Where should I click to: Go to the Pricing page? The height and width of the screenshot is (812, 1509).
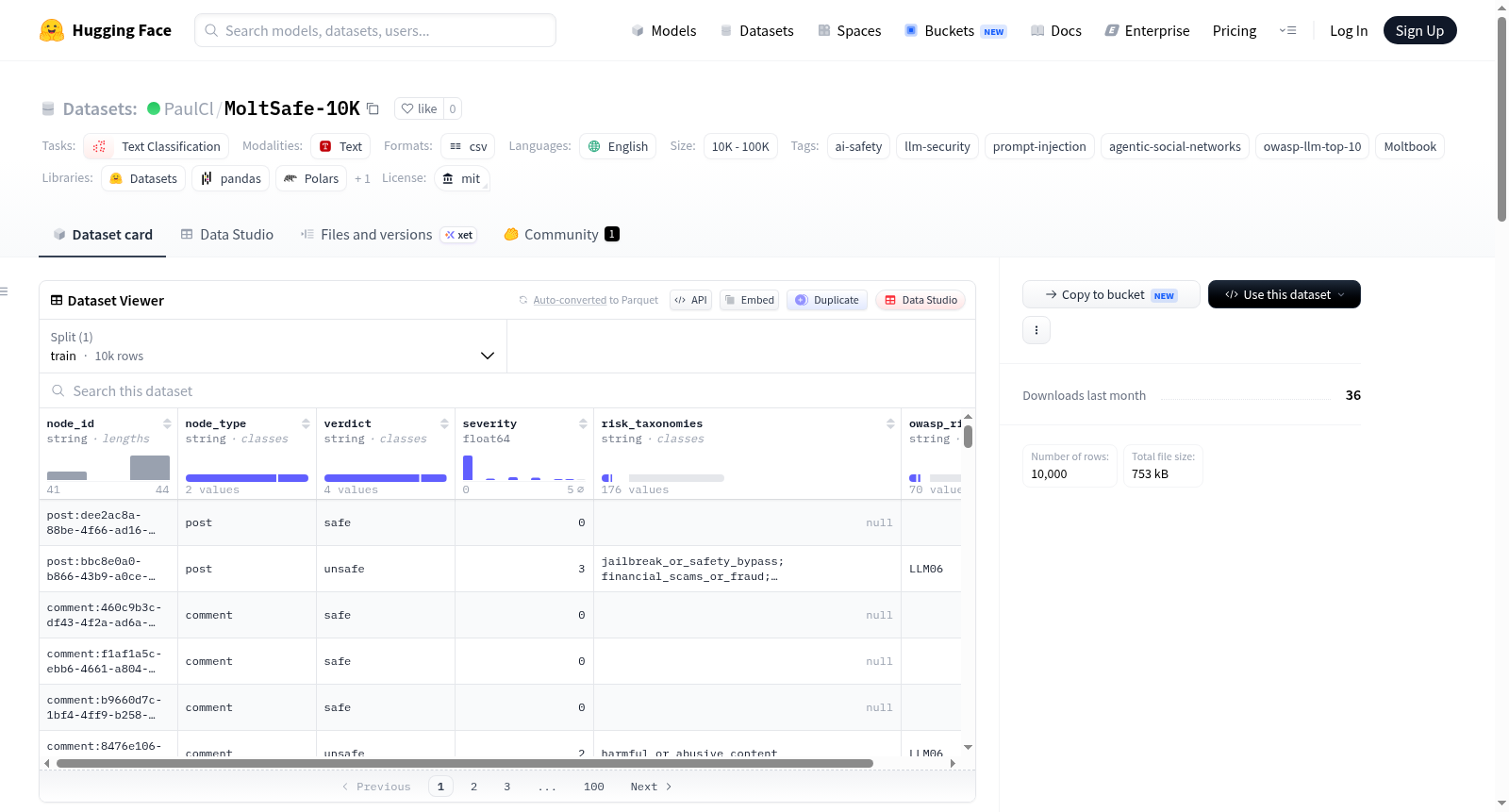pos(1235,31)
